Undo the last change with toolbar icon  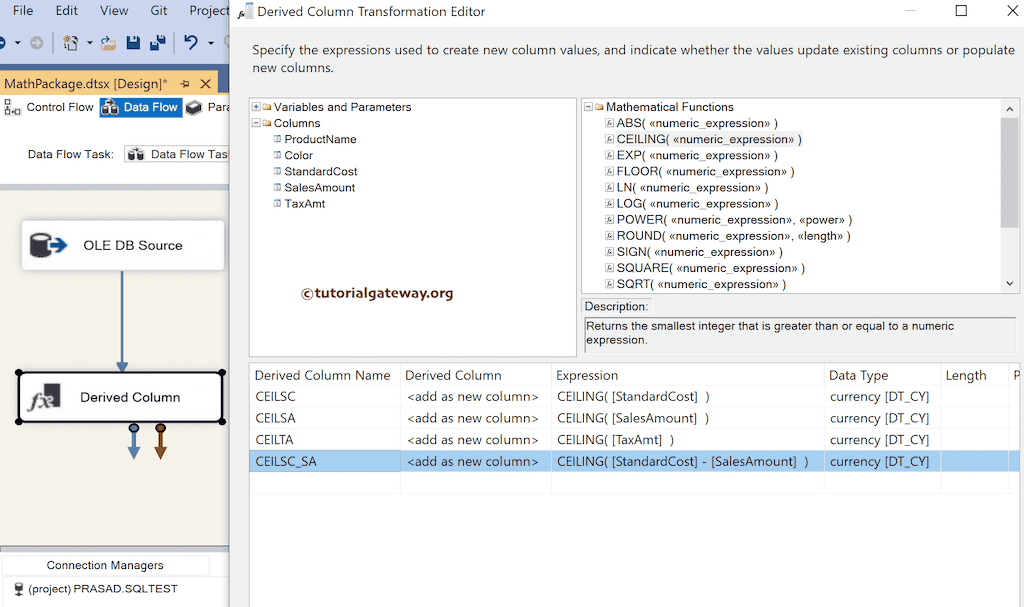pyautogui.click(x=190, y=42)
